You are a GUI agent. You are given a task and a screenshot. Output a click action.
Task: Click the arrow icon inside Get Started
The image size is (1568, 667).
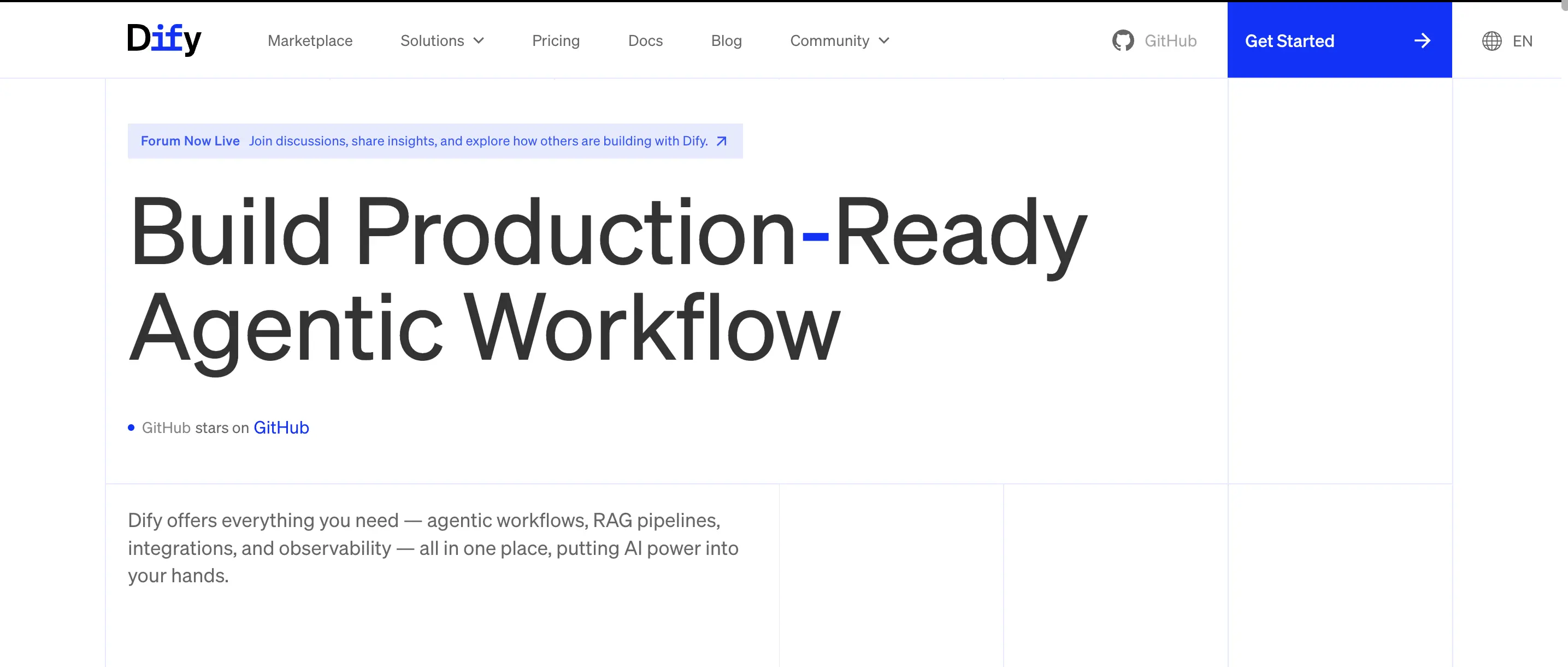(x=1422, y=41)
